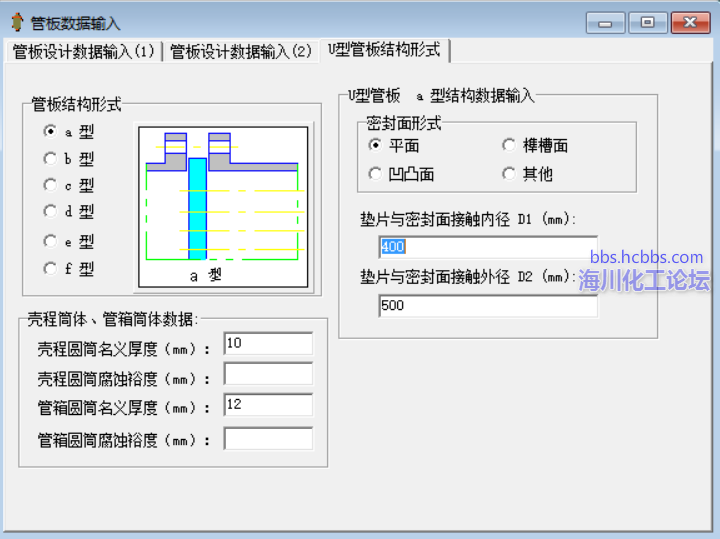Click the empty 管箱圆筒腐蚀裕度 field

coord(268,439)
